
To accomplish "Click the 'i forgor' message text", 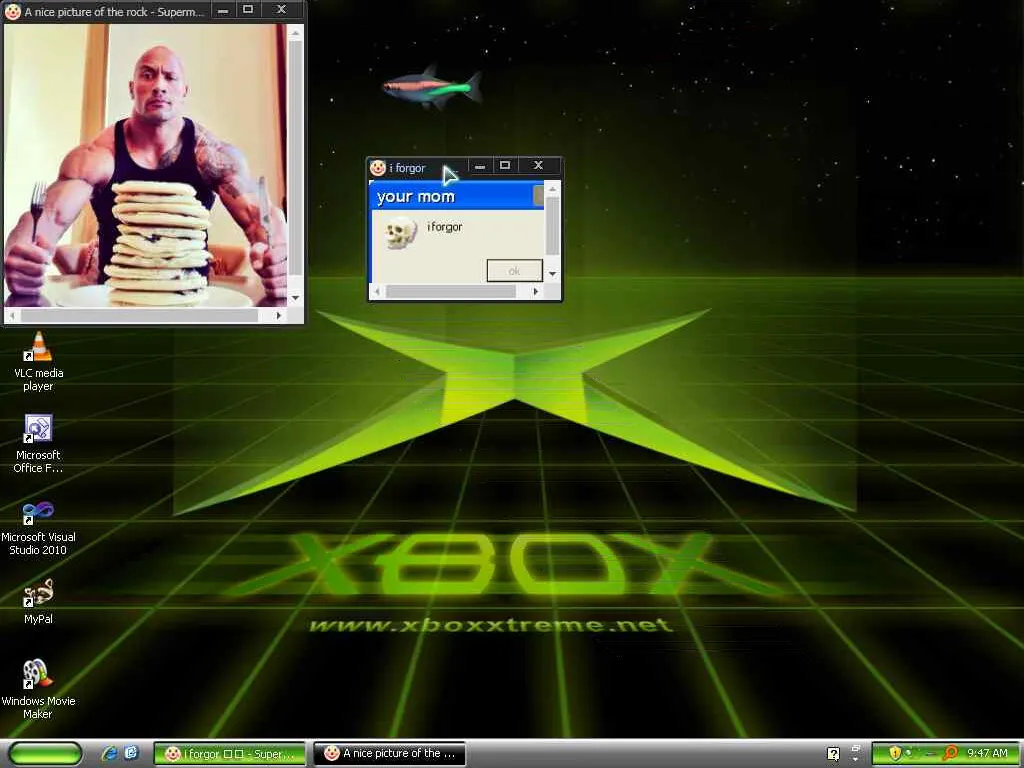I will point(444,227).
